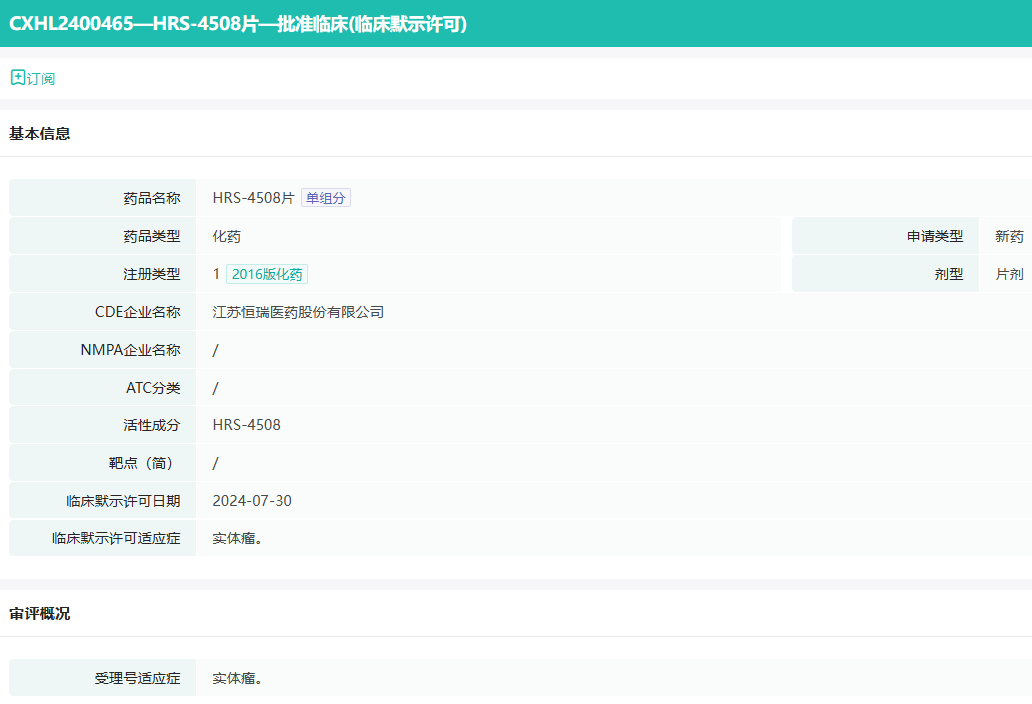Click the ATC分类 field label
This screenshot has width=1032, height=704.
(153, 387)
